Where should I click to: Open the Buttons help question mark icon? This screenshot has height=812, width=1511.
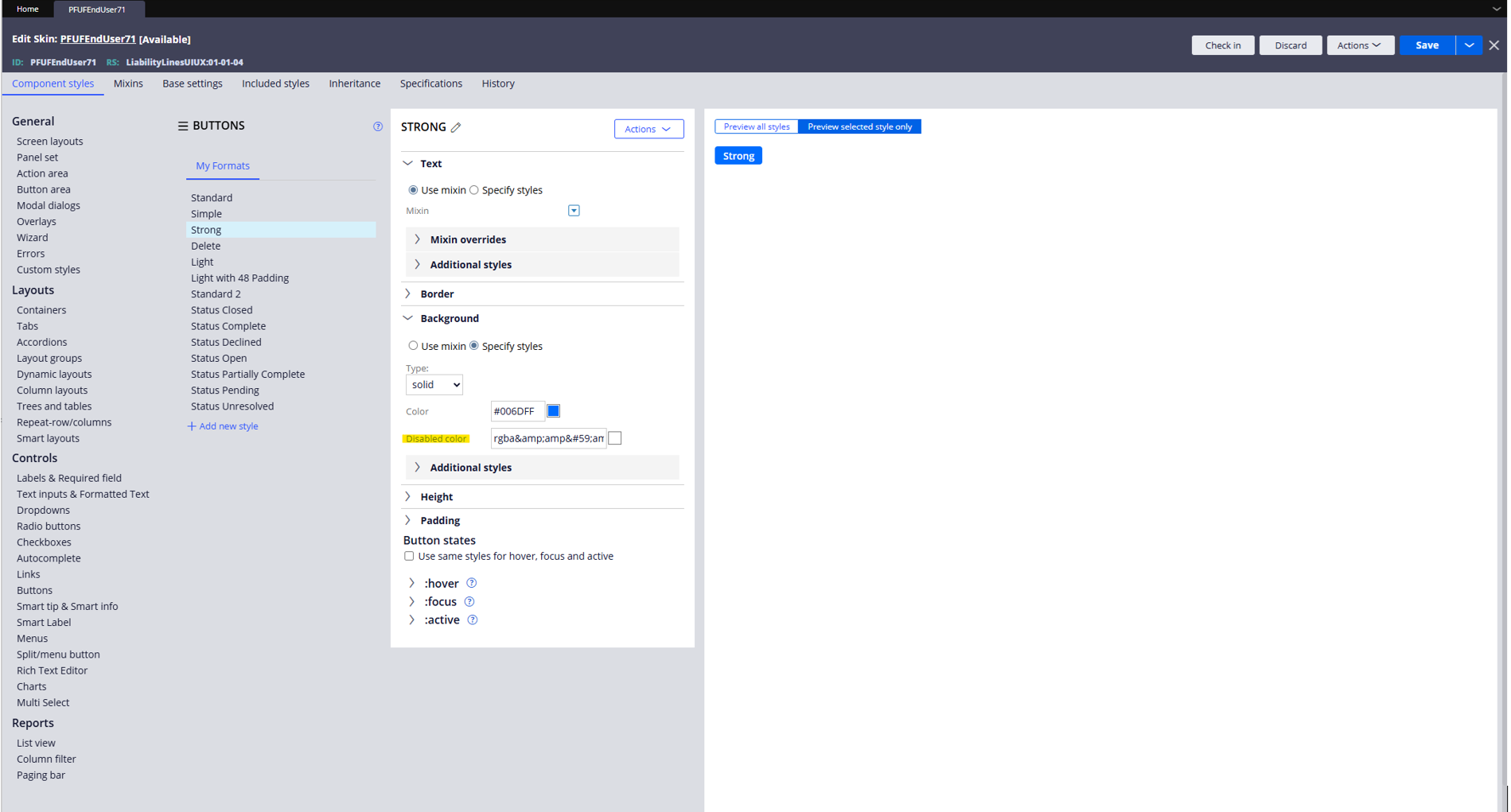[378, 126]
